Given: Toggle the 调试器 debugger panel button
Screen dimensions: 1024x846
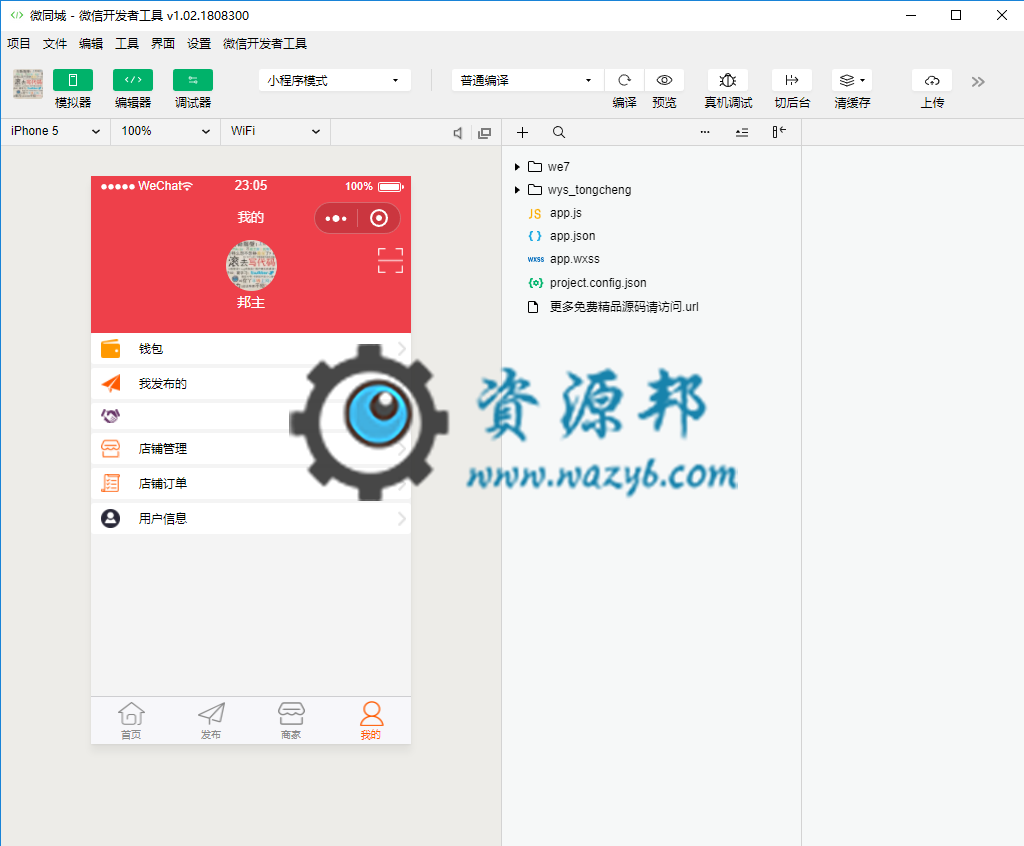Looking at the screenshot, I should tap(193, 80).
